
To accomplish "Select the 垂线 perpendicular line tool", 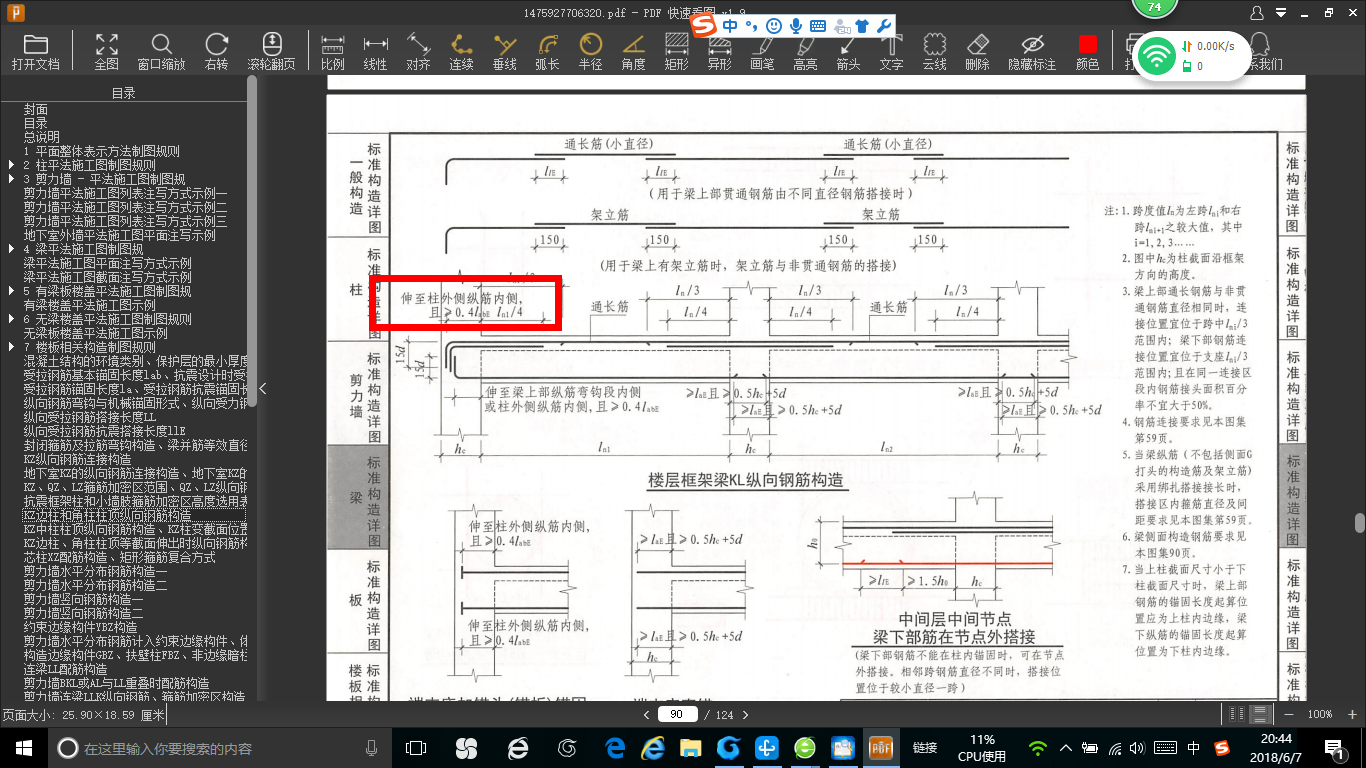I will point(504,51).
